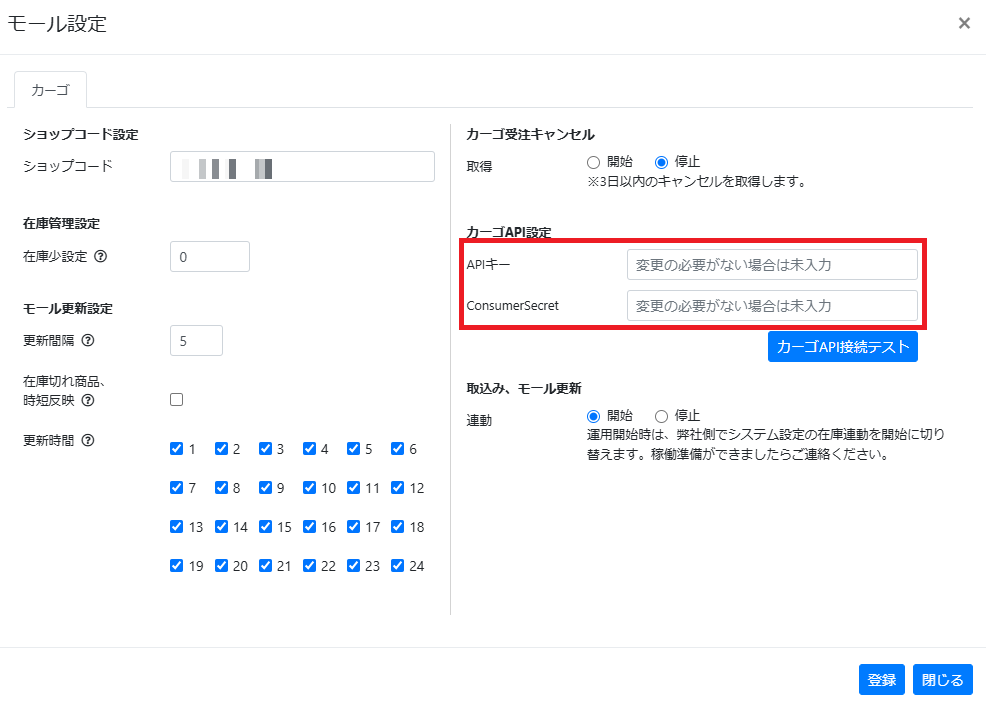Uncheck update hour 4 checkbox
Viewport: 986px width, 707px height.
[309, 448]
